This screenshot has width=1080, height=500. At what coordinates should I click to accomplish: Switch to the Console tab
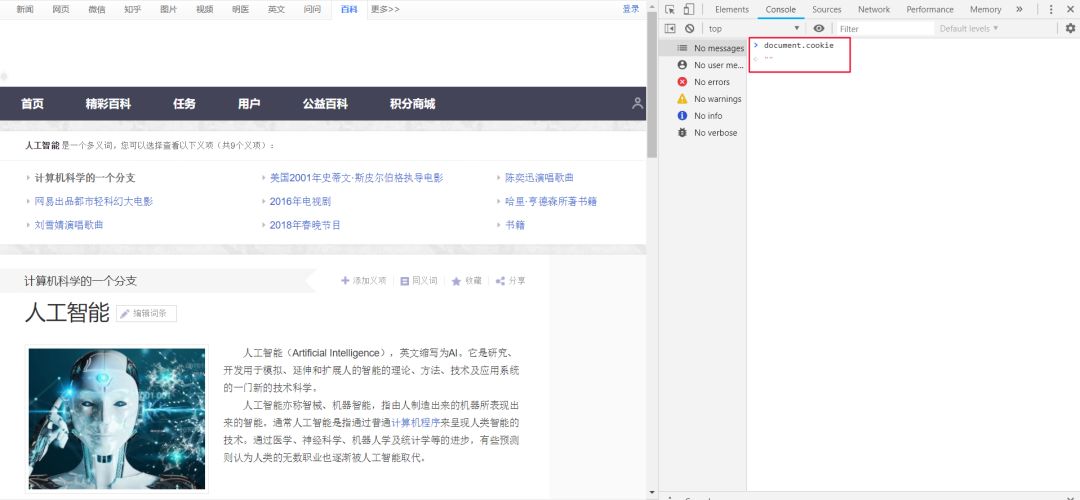780,10
